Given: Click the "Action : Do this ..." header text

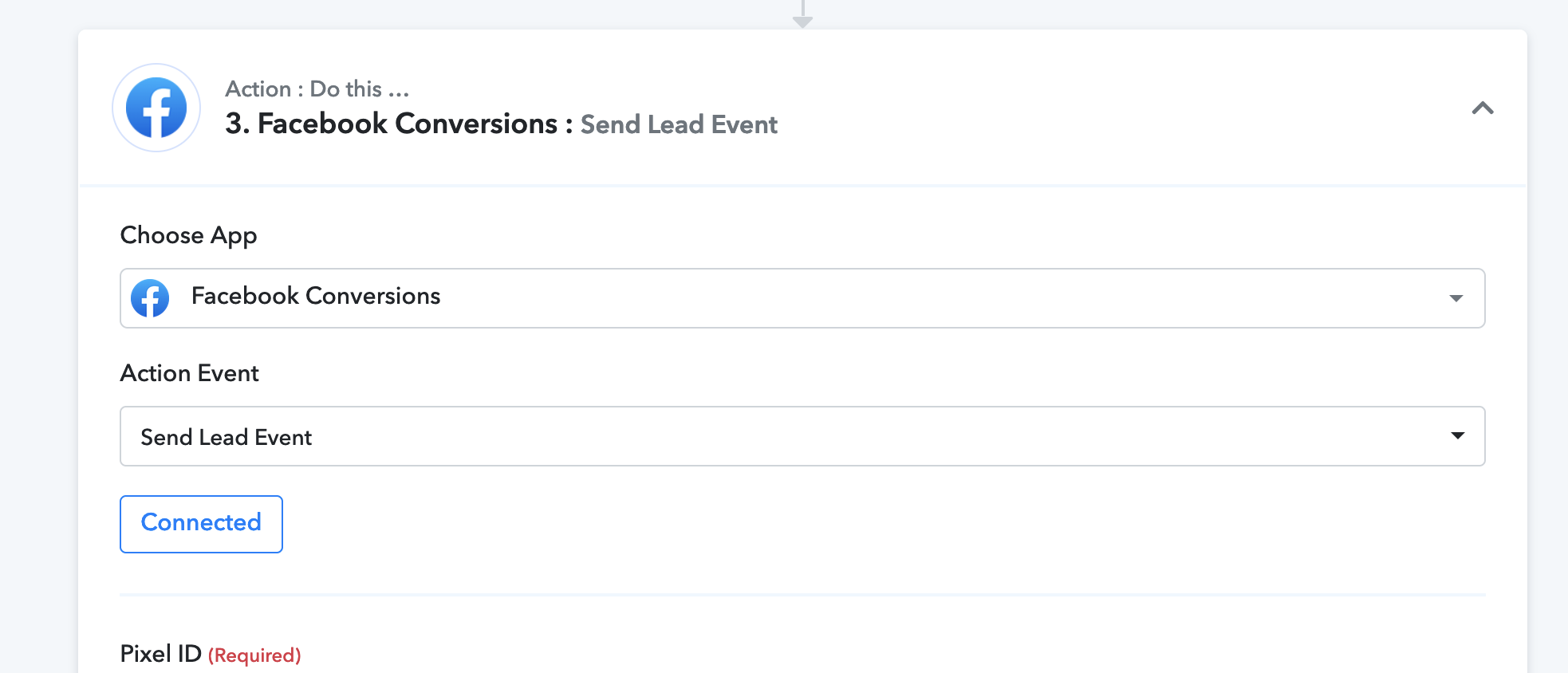Looking at the screenshot, I should 317,89.
